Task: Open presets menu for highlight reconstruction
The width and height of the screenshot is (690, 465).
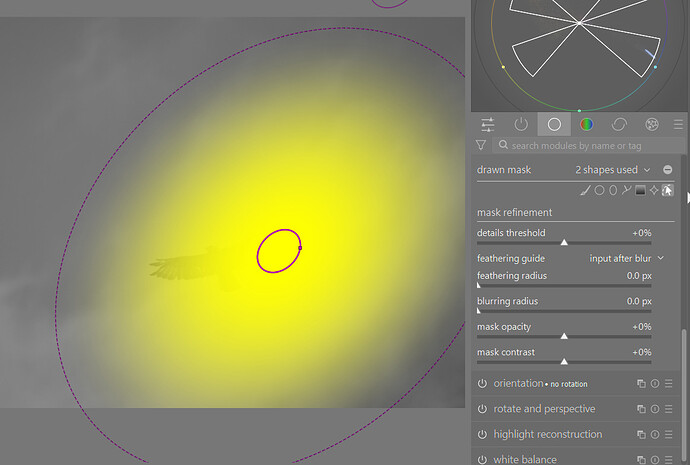Action: click(x=668, y=435)
